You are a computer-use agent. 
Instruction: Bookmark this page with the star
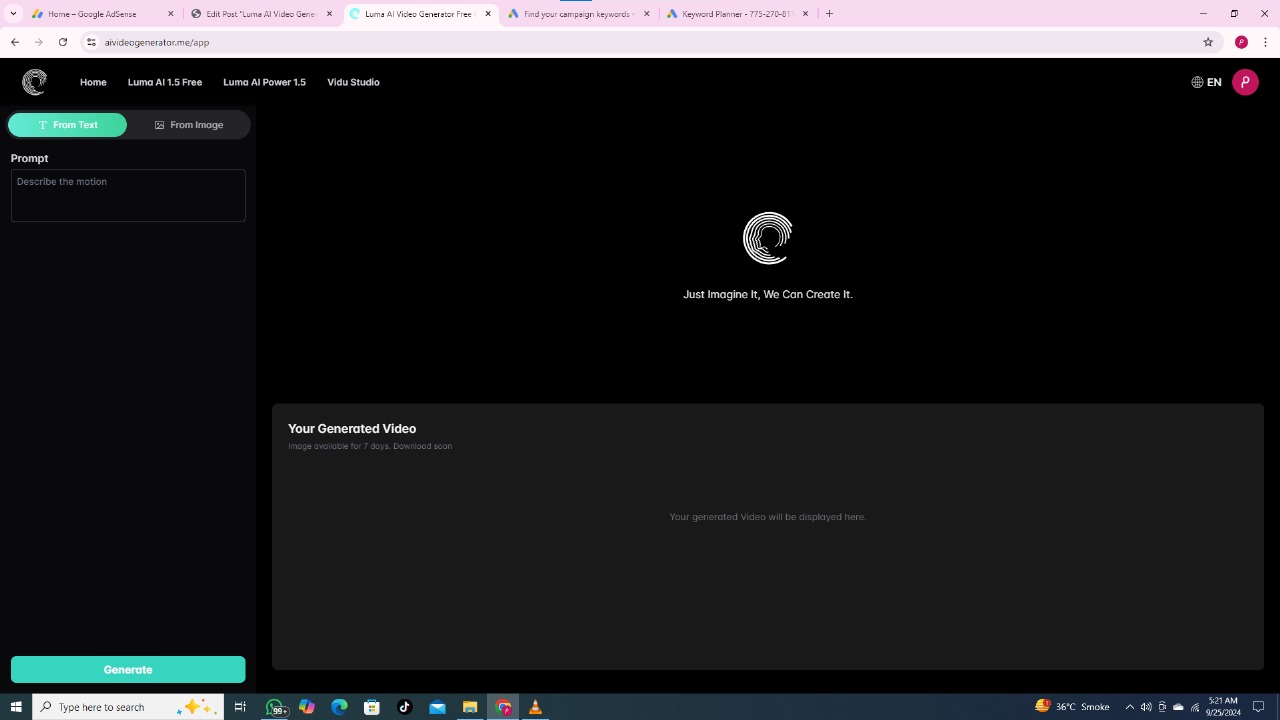point(1208,42)
